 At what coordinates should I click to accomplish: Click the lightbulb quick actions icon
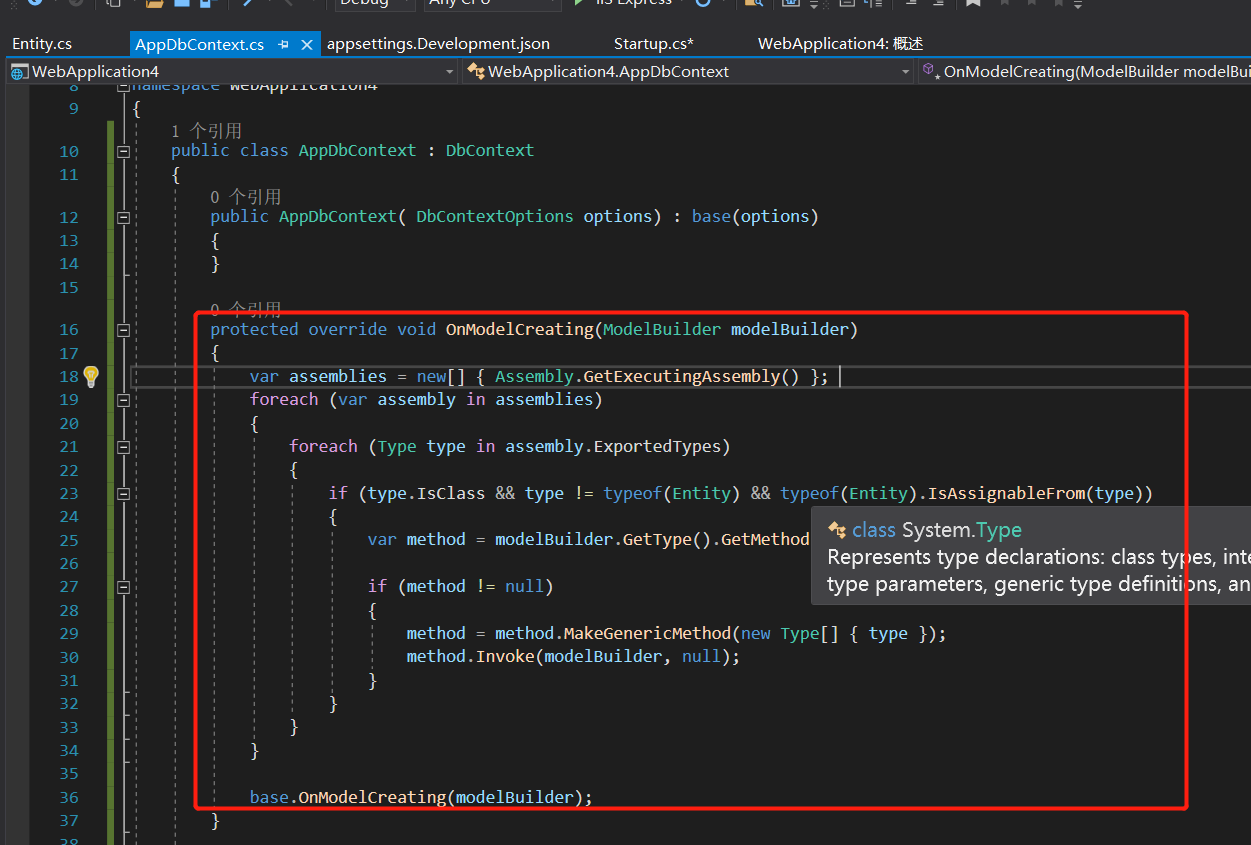tap(91, 376)
